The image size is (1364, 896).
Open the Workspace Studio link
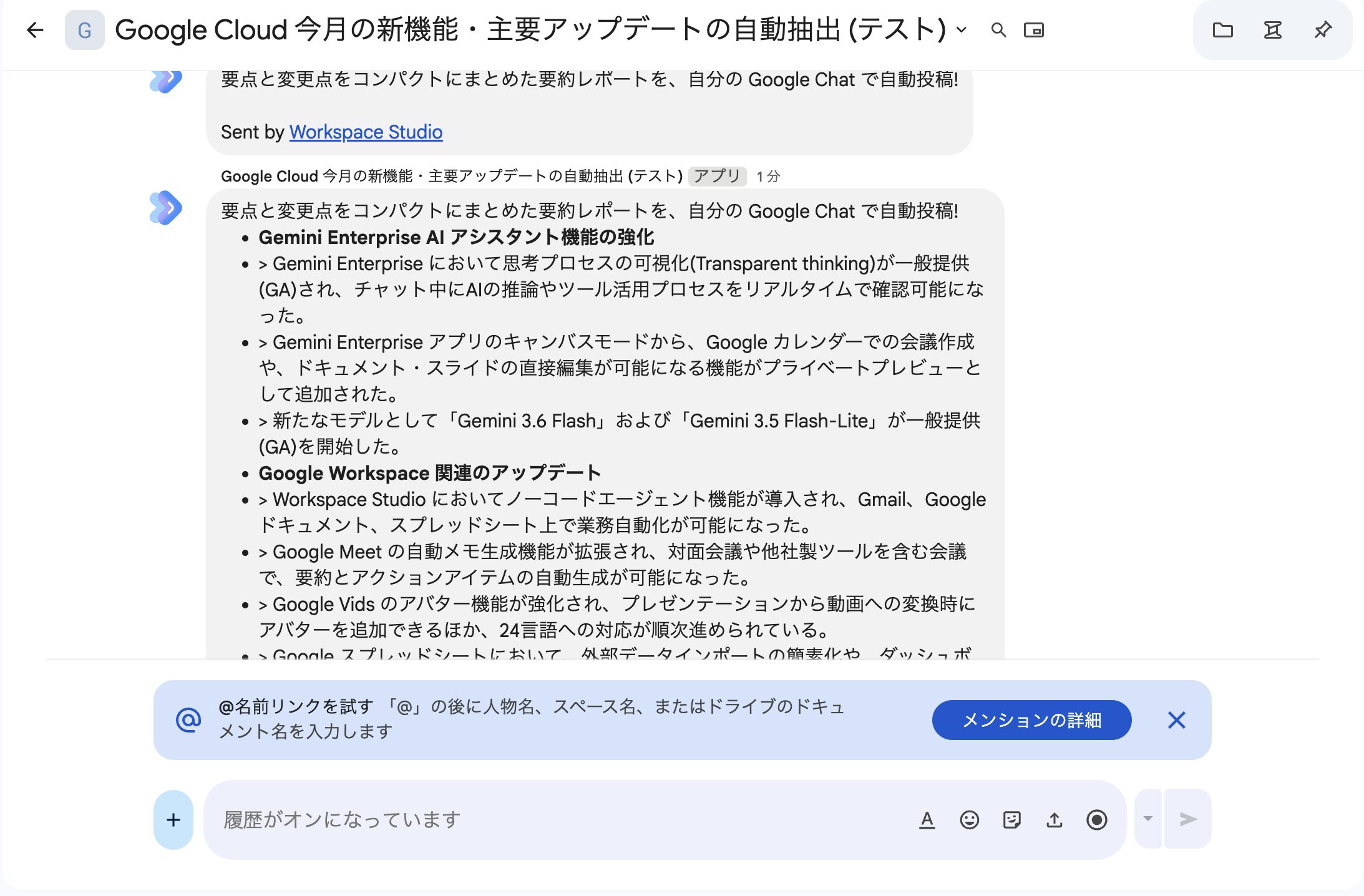tap(366, 132)
